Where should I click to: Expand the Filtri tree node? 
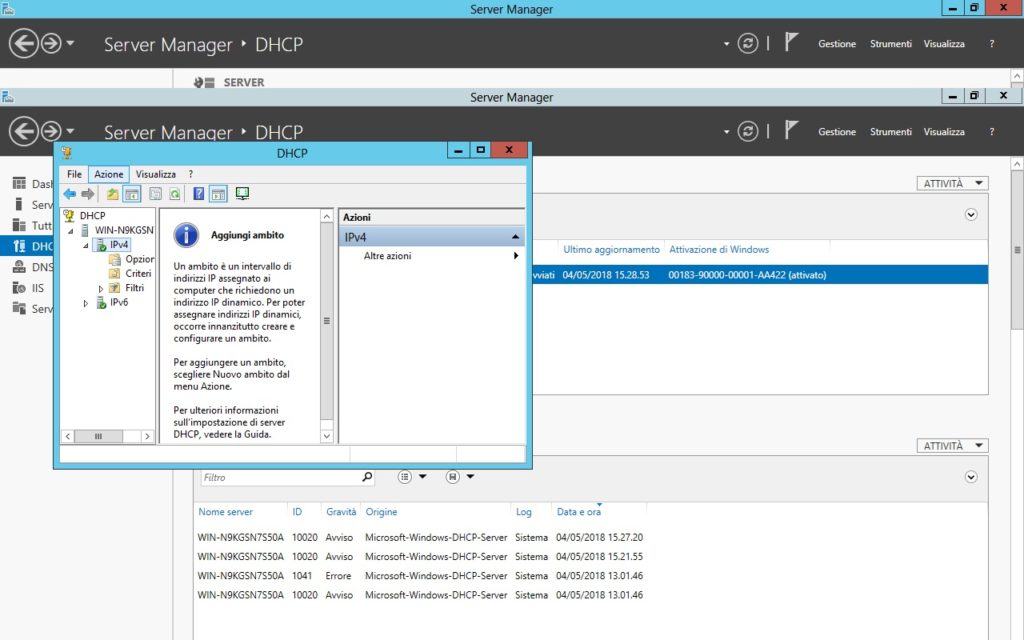point(101,288)
